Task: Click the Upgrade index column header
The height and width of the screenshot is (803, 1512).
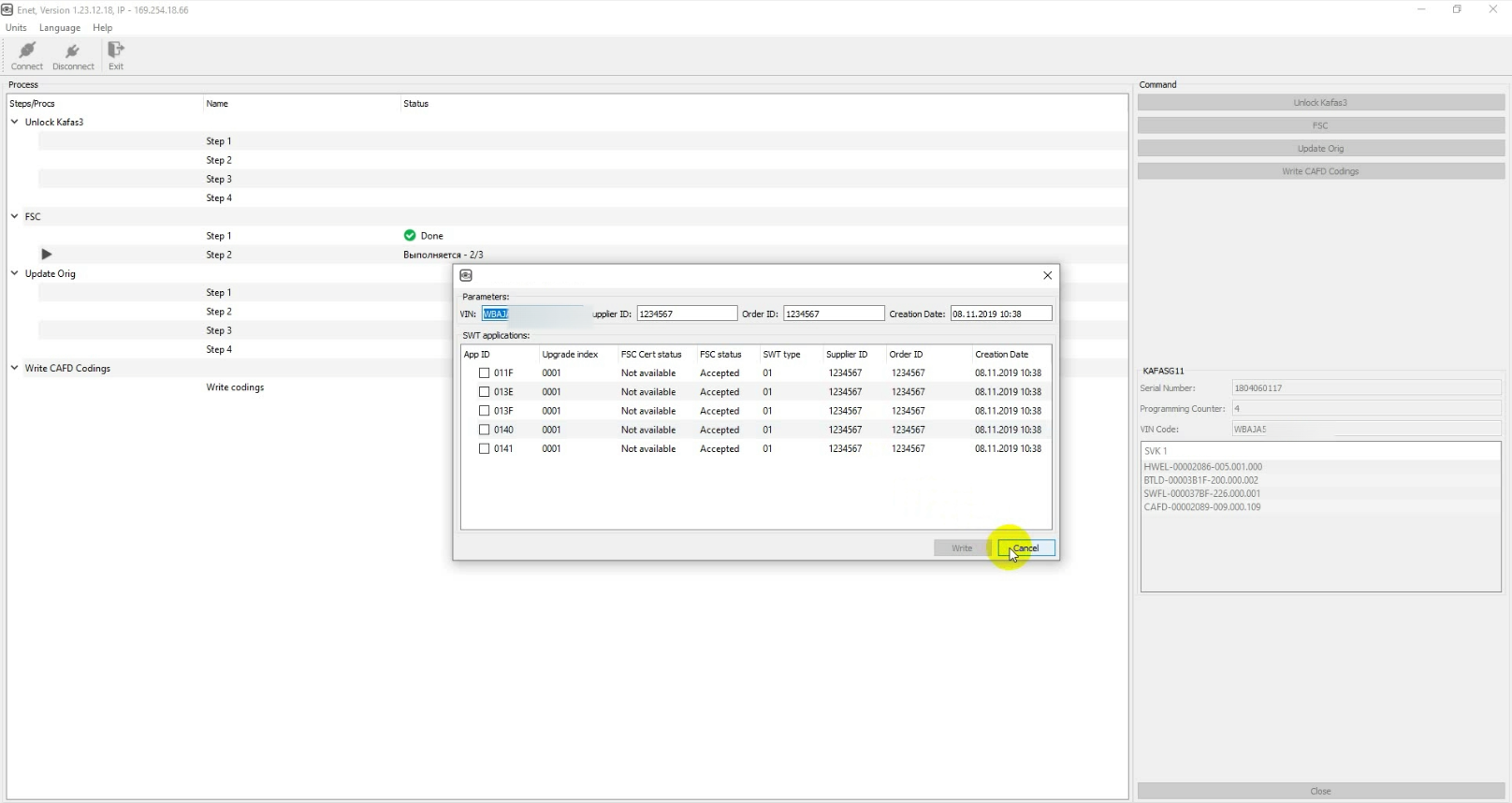Action: [570, 355]
